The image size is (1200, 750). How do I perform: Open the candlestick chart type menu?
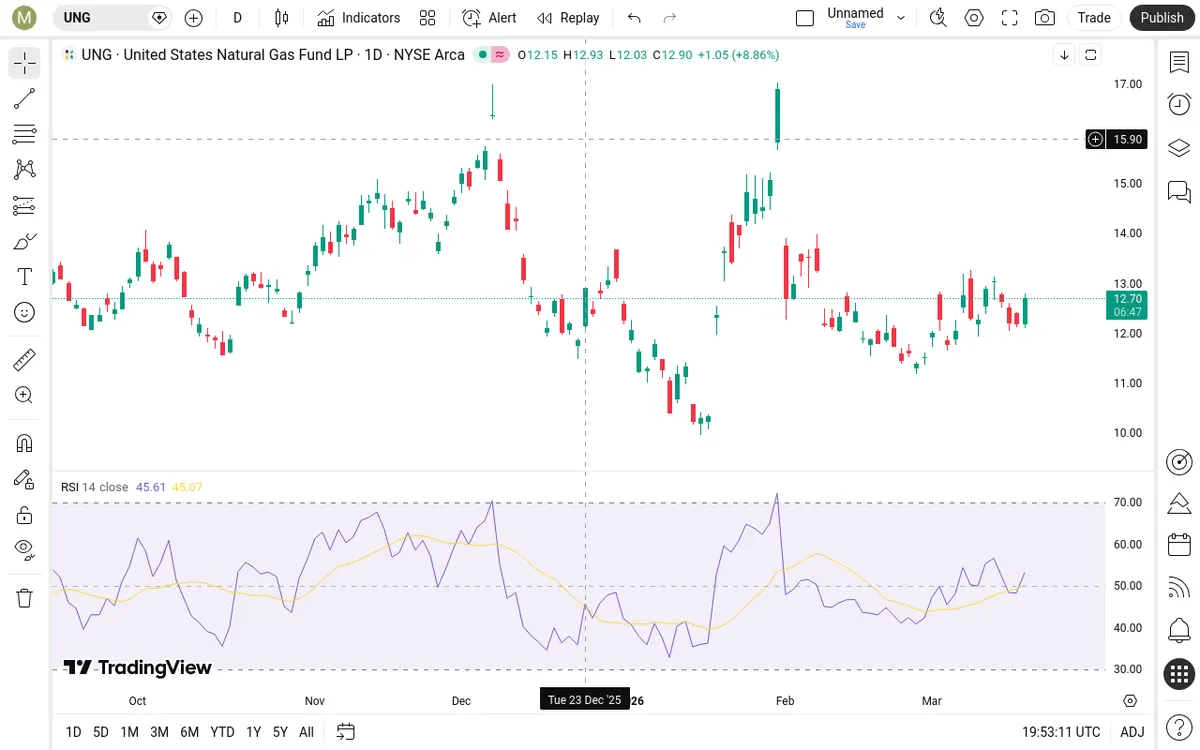(x=281, y=17)
